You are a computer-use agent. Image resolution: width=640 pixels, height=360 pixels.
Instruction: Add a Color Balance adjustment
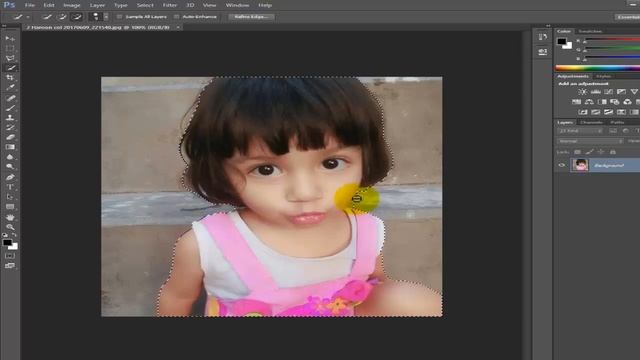pos(589,102)
